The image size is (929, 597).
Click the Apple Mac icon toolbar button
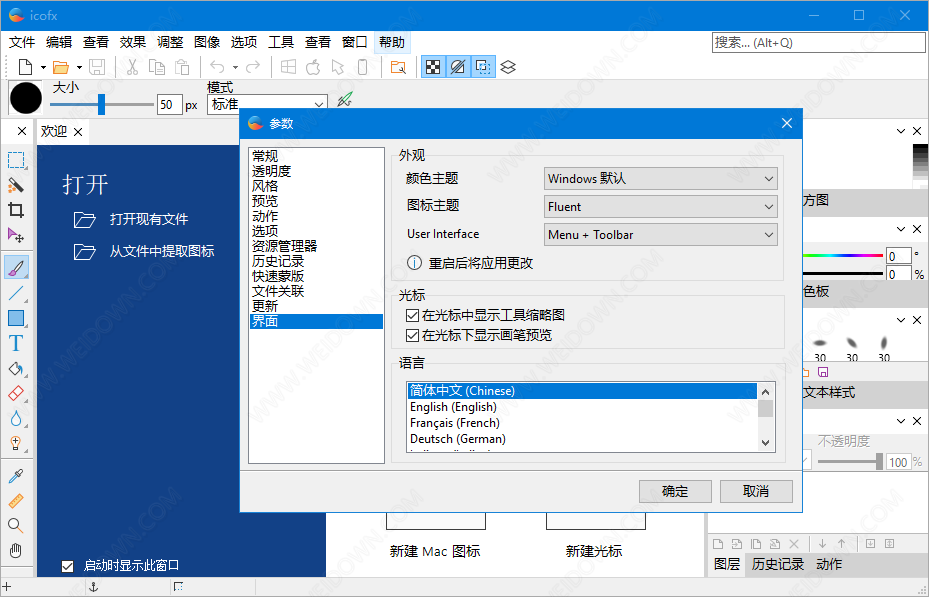[313, 67]
